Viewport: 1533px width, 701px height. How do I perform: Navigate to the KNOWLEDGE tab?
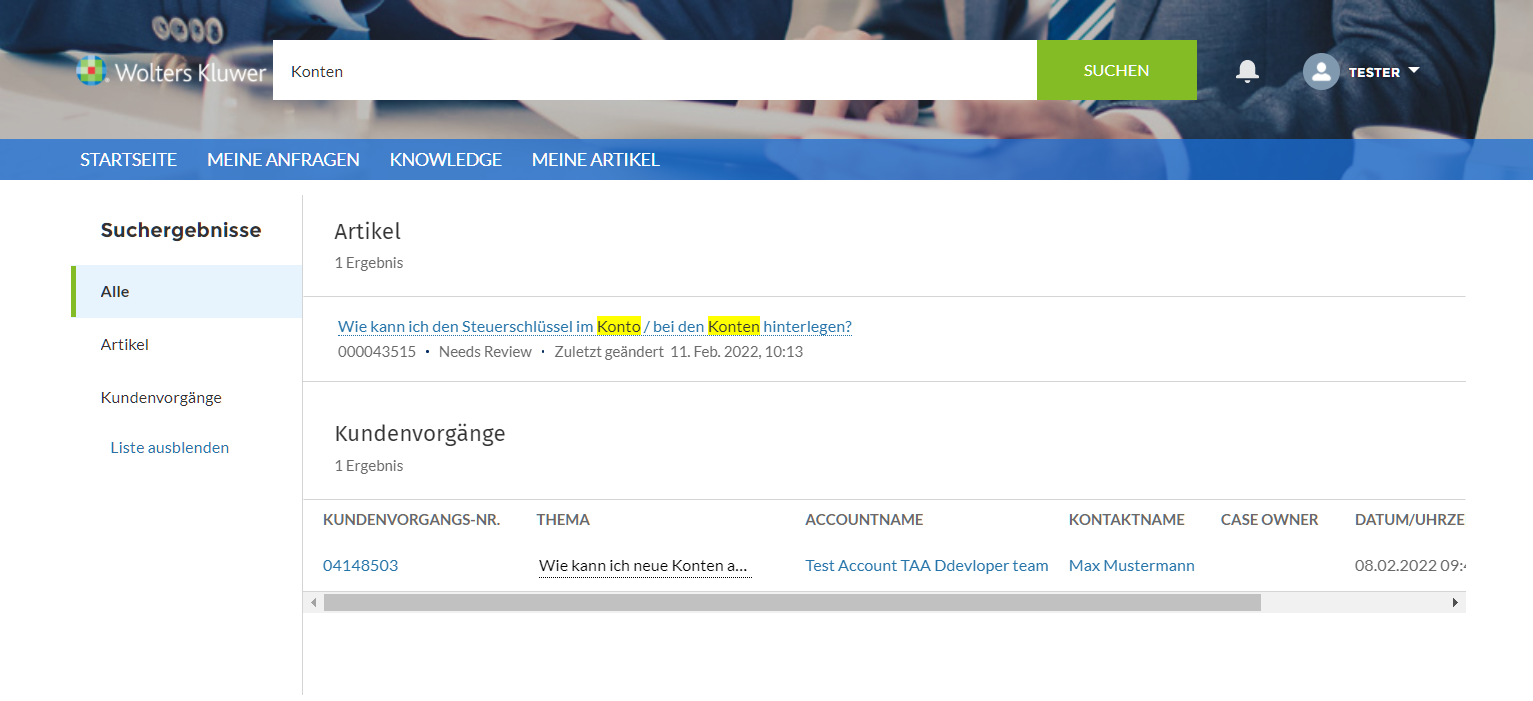[445, 160]
